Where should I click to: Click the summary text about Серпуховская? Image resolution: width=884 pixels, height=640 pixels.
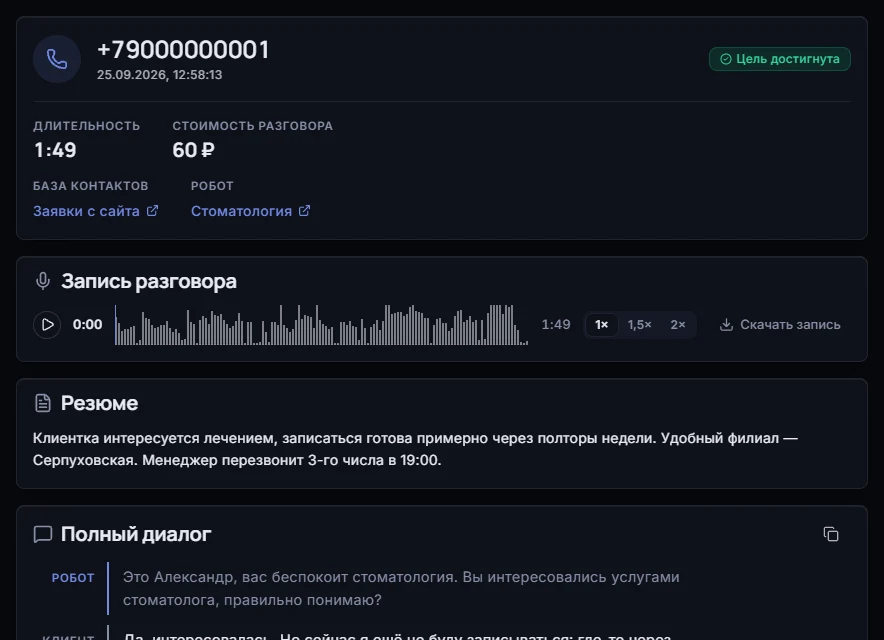[x=415, y=449]
